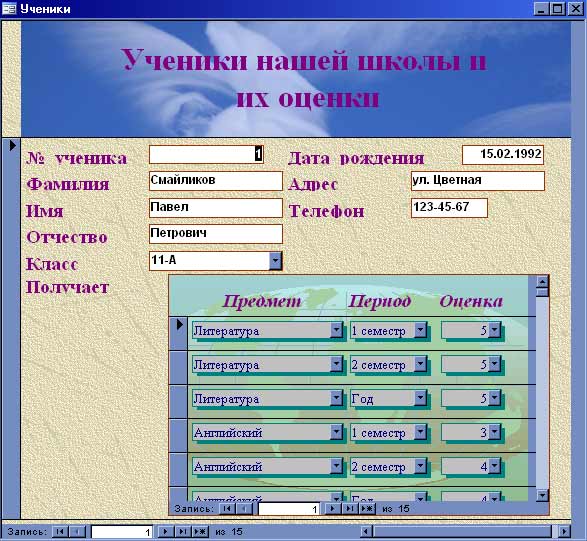The image size is (587, 541).
Task: Click subform vertical scrollbar up arrow
Action: [x=542, y=282]
